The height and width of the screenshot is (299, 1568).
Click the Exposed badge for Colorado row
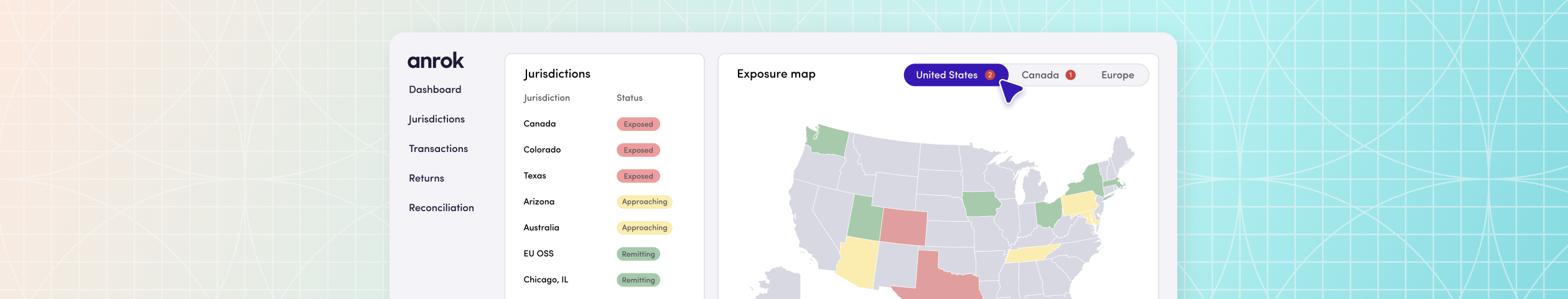tap(638, 150)
